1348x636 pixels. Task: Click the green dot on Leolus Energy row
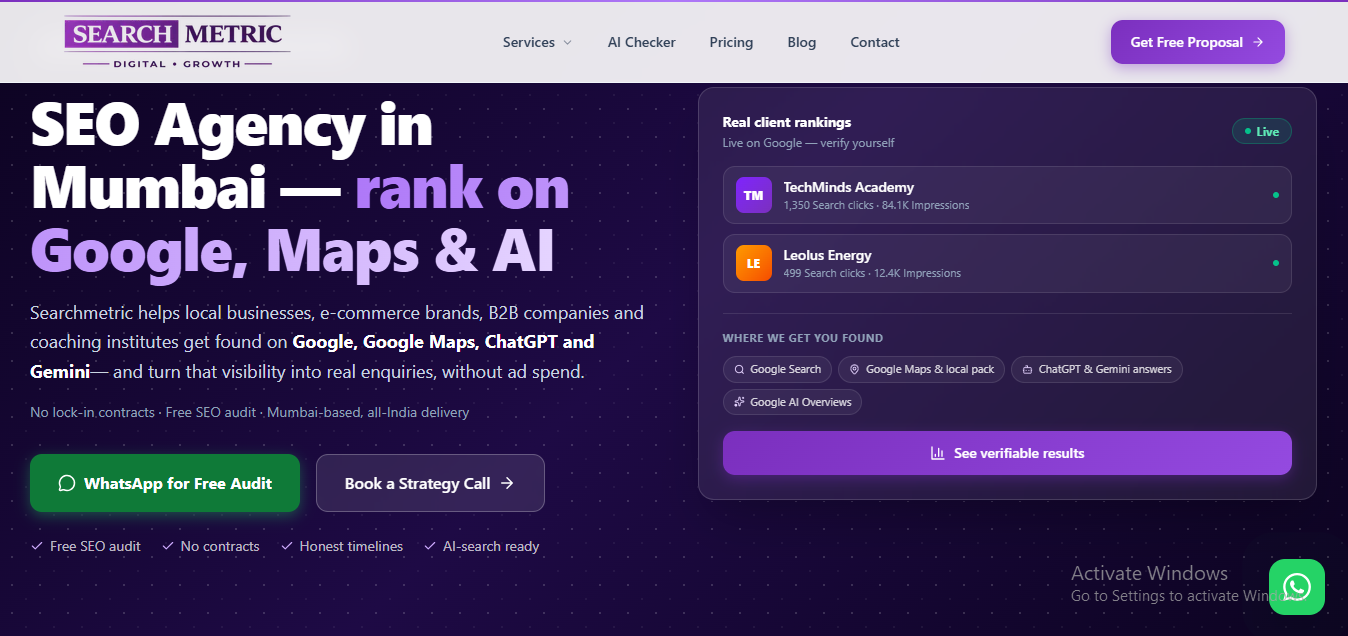pos(1275,263)
